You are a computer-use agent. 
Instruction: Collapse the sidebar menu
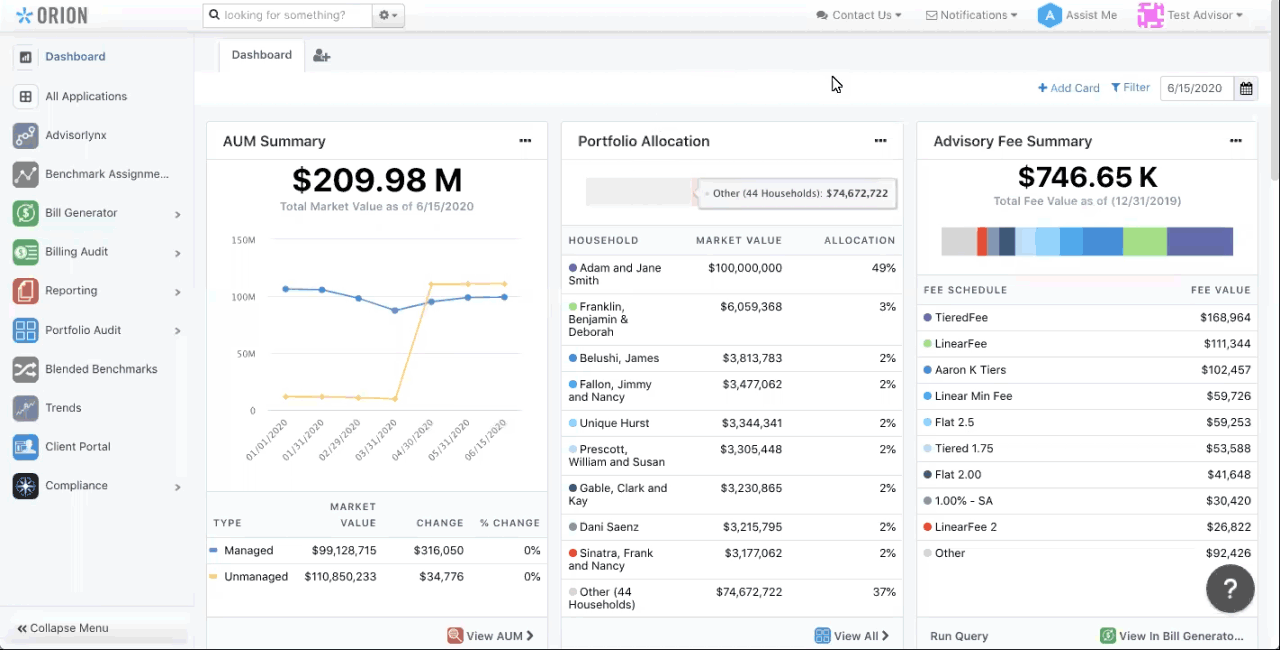point(63,628)
